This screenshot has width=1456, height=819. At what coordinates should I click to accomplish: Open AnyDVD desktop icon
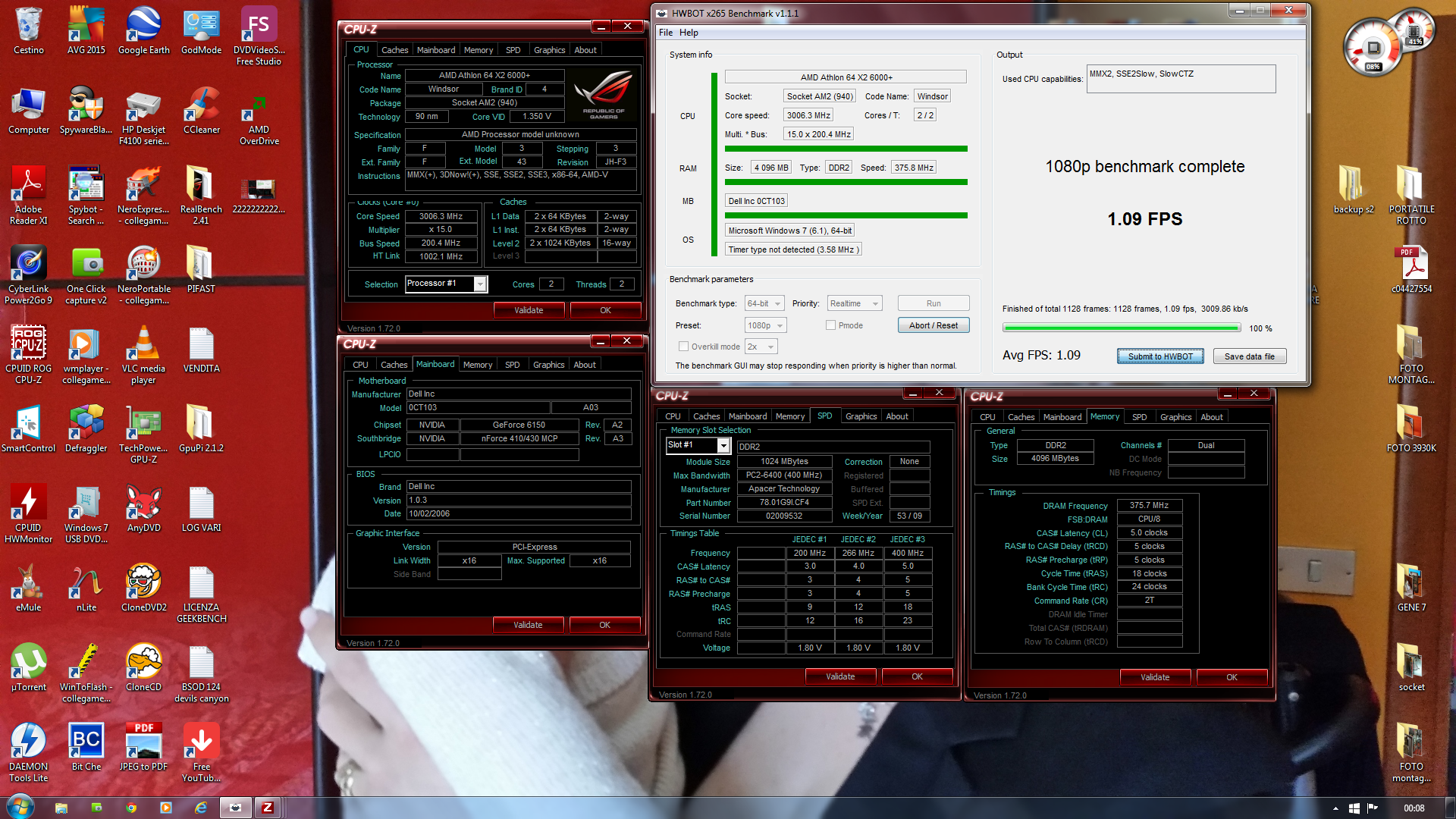click(x=143, y=509)
